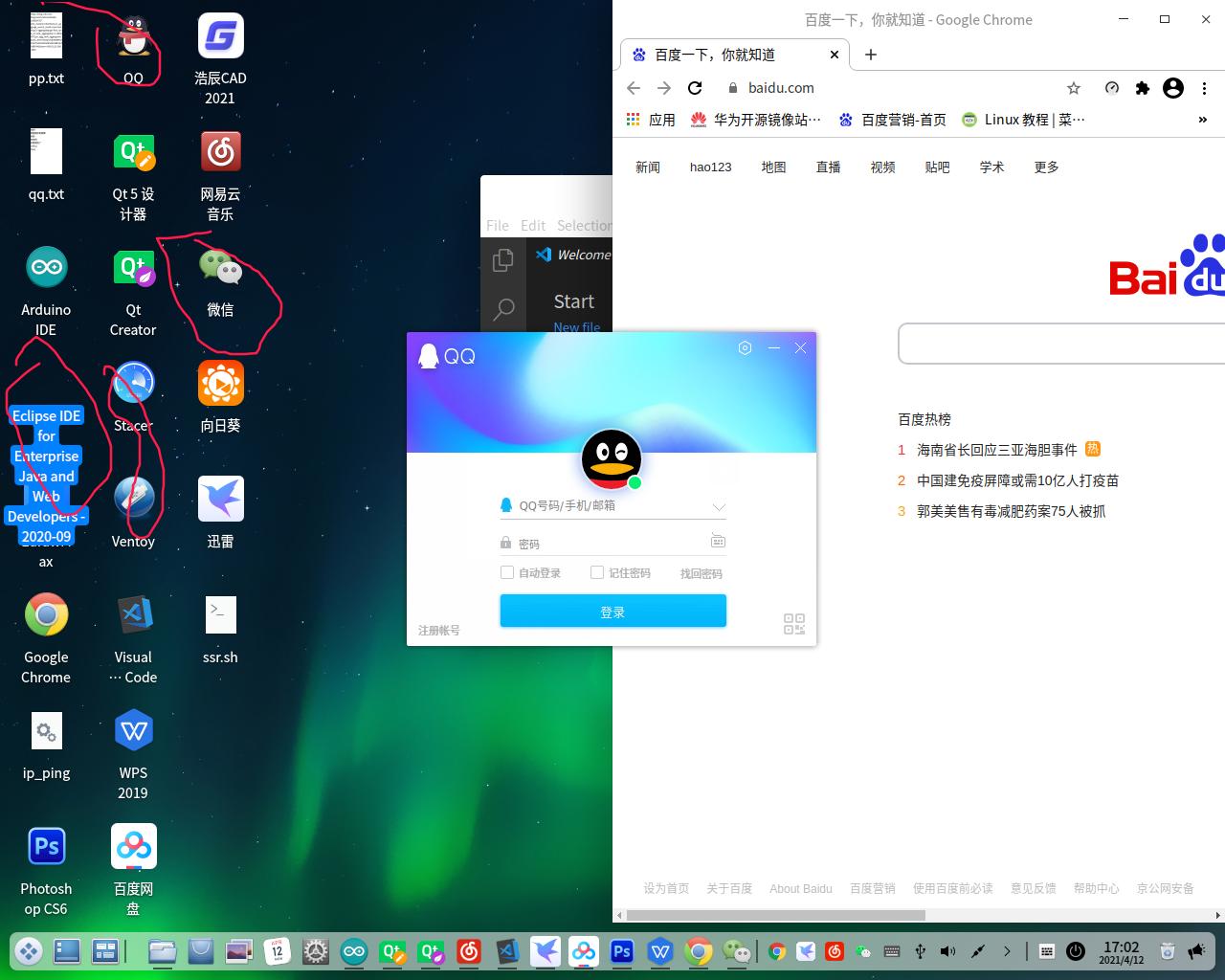Go back in Chrome browser
The image size is (1225, 980).
pyautogui.click(x=634, y=88)
